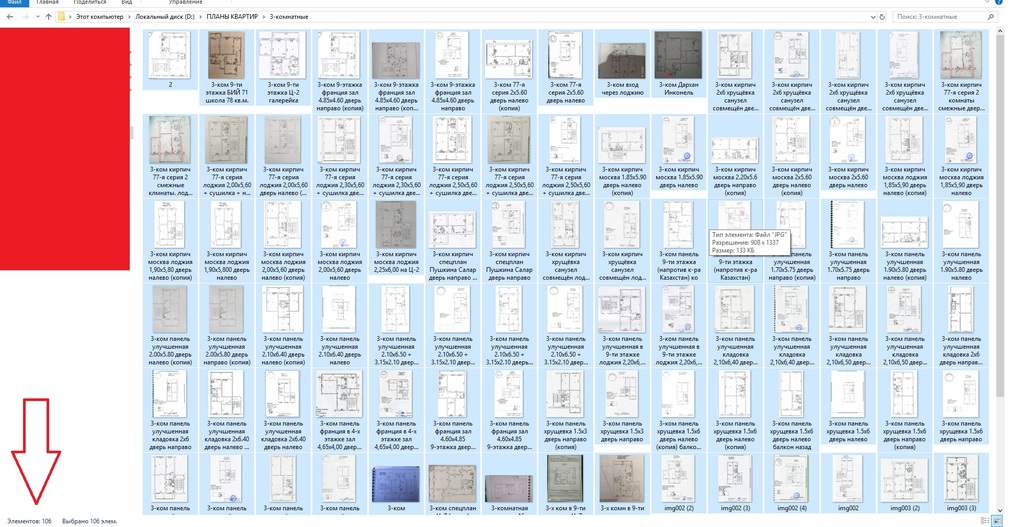This screenshot has height=527, width=1024.
Task: Open the Файл menu
Action: pyautogui.click(x=14, y=3)
